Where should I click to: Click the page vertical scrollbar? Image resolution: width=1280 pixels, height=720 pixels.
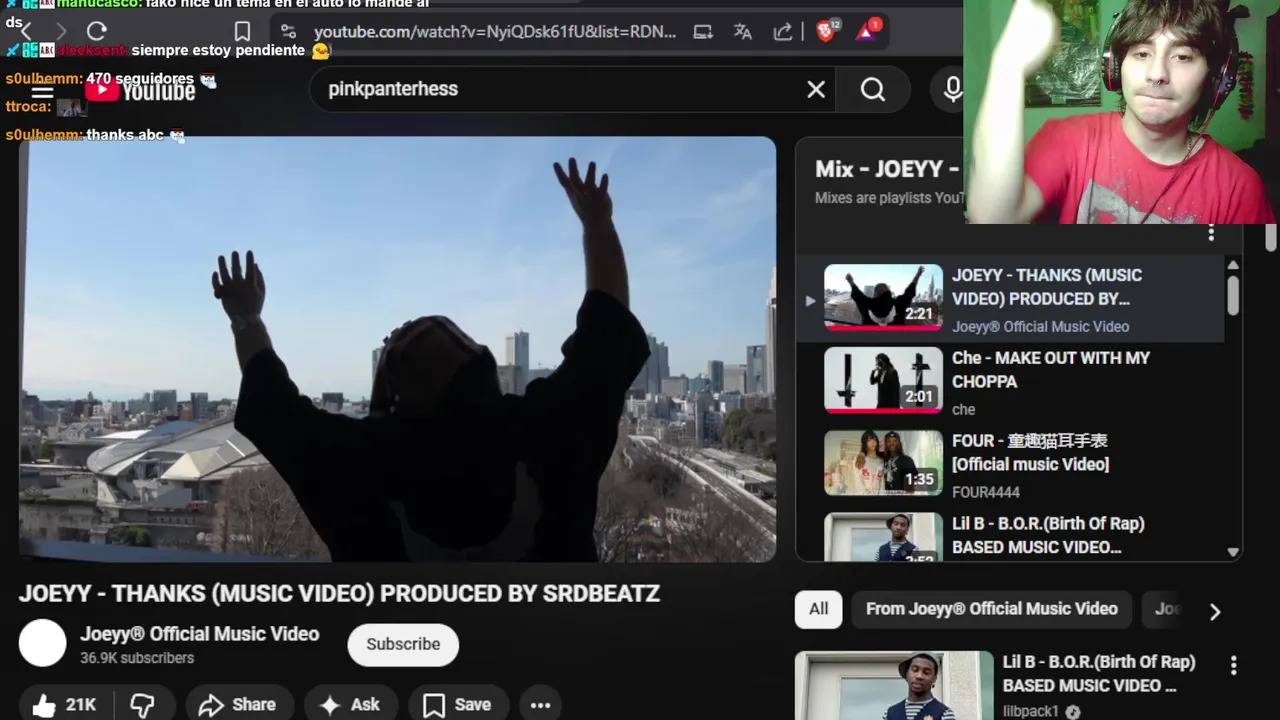coord(1271,238)
